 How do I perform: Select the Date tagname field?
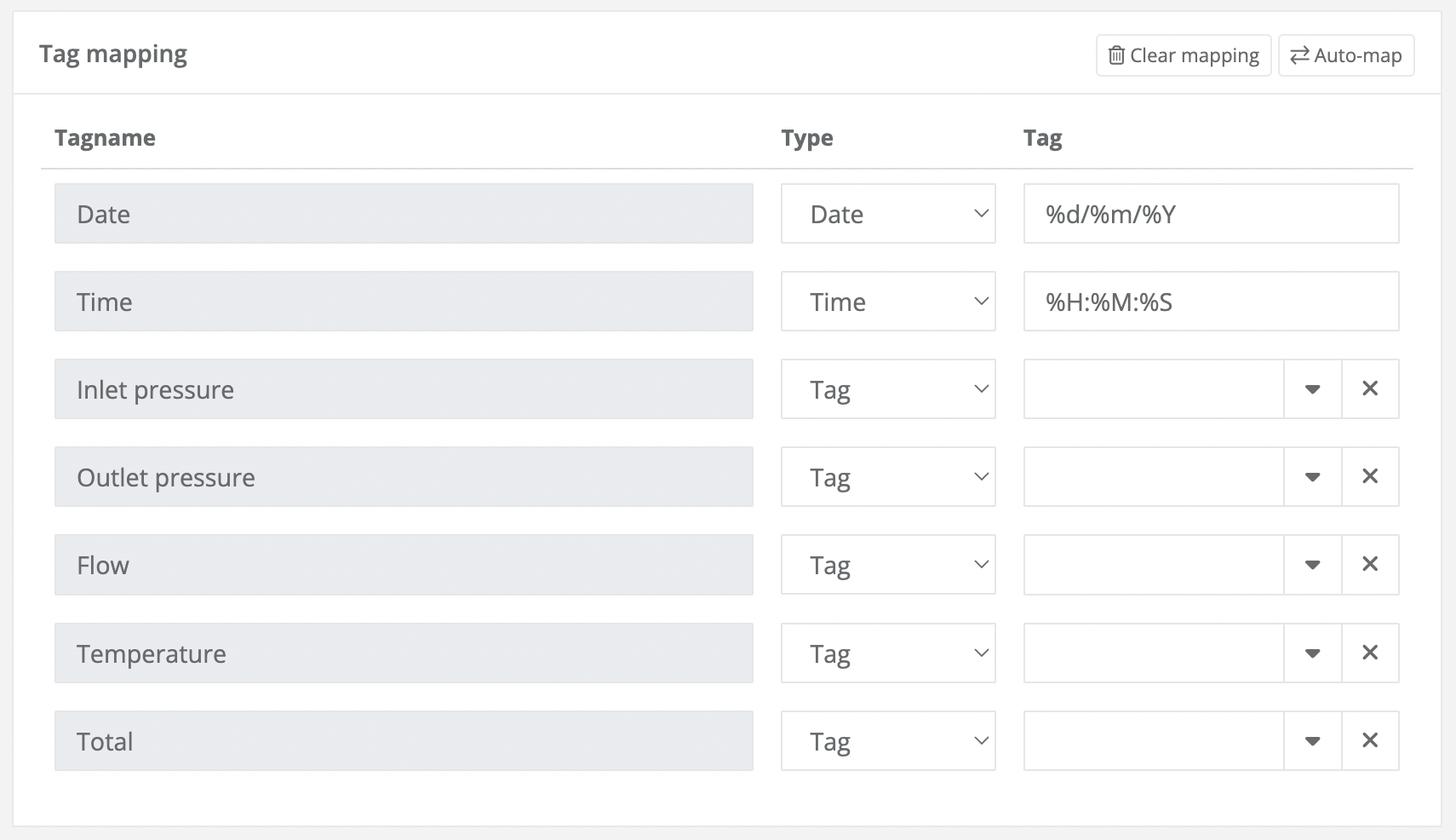click(404, 214)
